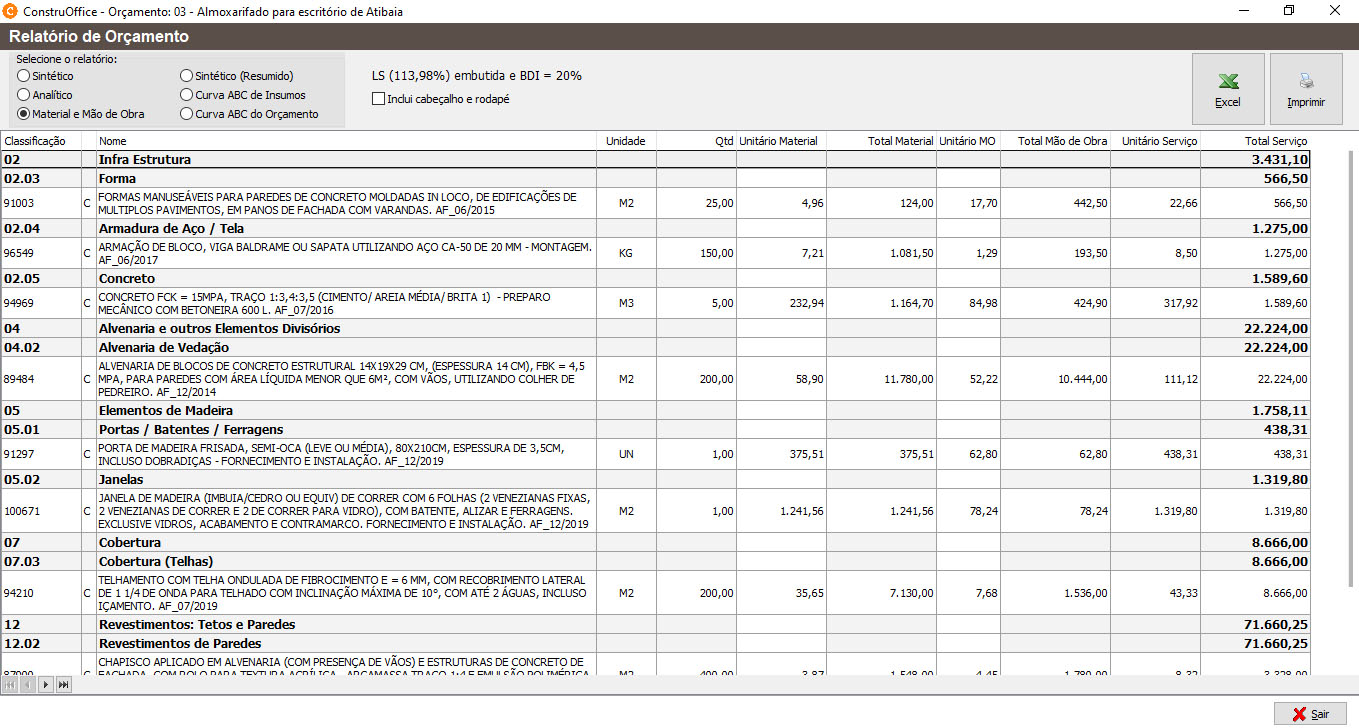
Task: Click the Classificação column header
Action: (x=41, y=141)
